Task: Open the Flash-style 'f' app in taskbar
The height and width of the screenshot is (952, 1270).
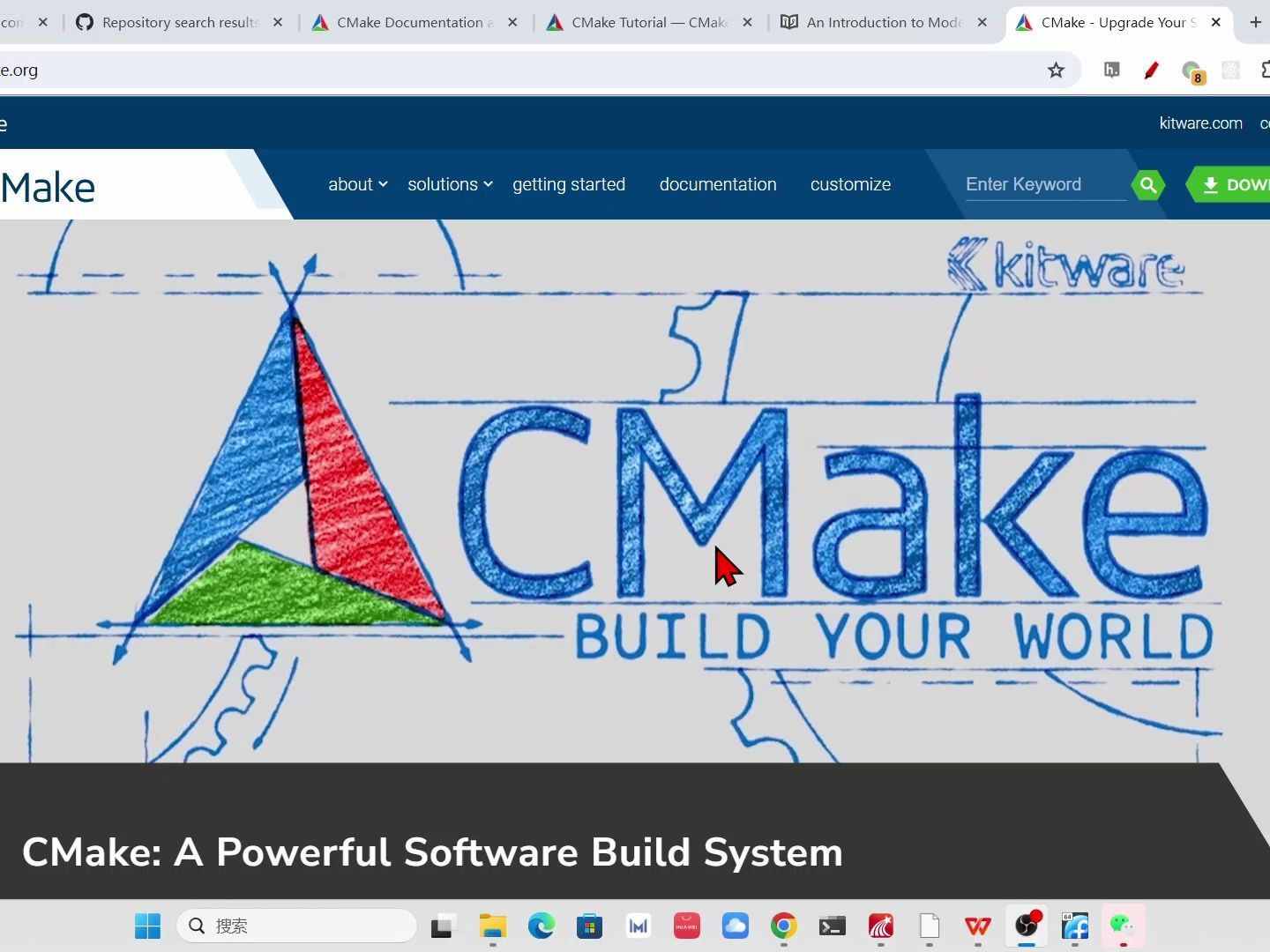Action: click(x=1074, y=926)
